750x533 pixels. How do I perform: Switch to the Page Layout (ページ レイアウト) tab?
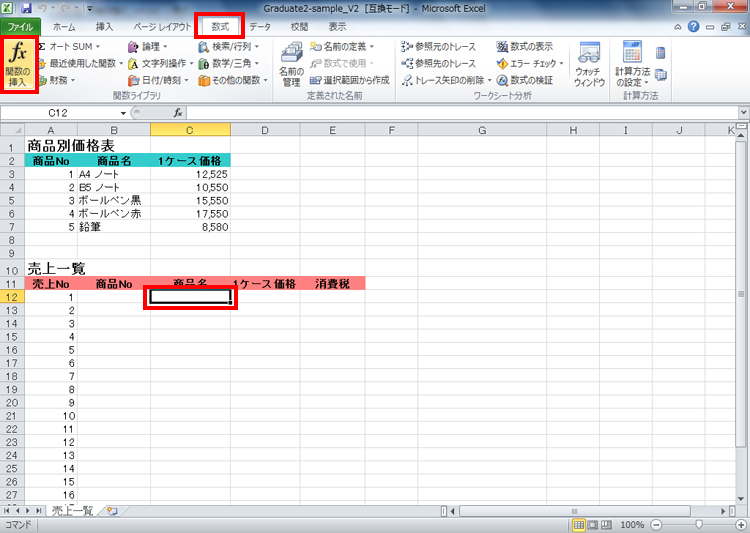162,27
